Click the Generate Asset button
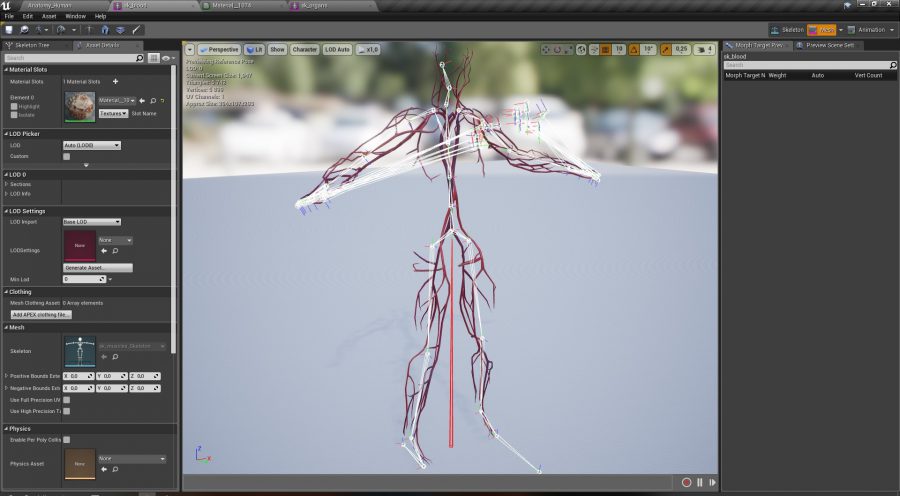The width and height of the screenshot is (900, 496). 98,268
